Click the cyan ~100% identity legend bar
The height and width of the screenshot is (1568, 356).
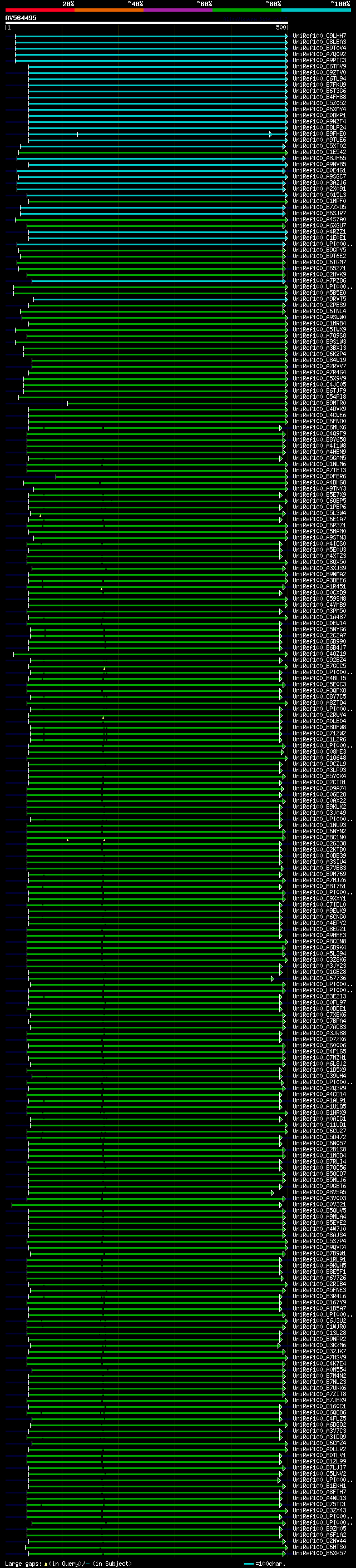tap(316, 10)
